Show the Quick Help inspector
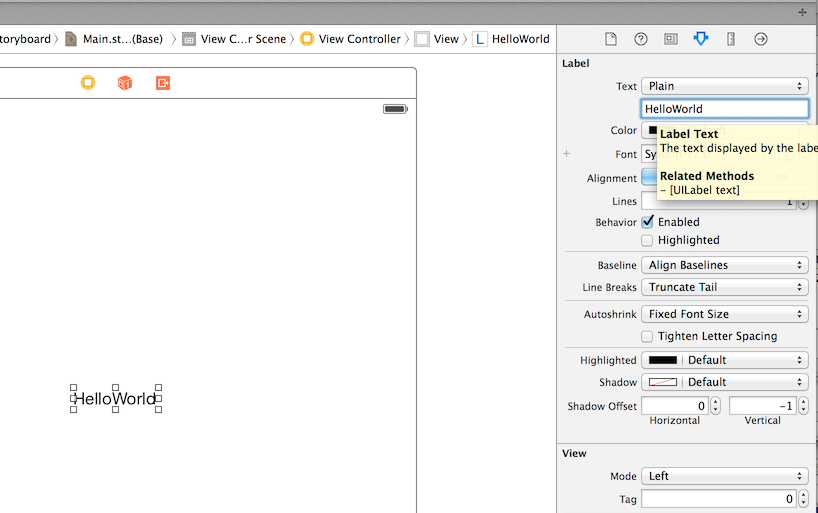 pyautogui.click(x=641, y=39)
